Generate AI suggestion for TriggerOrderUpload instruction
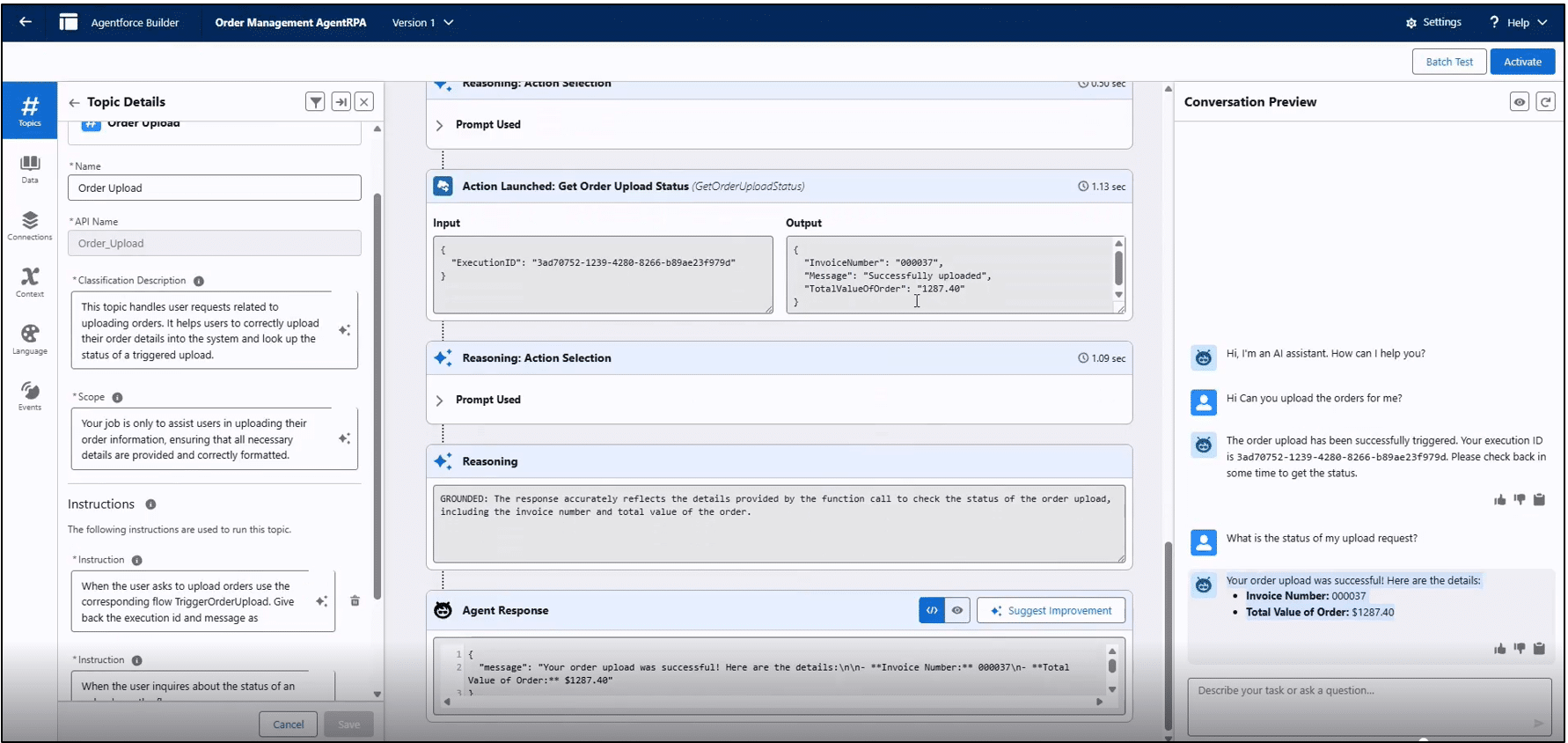Image resolution: width=1568 pixels, height=743 pixels. click(x=321, y=601)
